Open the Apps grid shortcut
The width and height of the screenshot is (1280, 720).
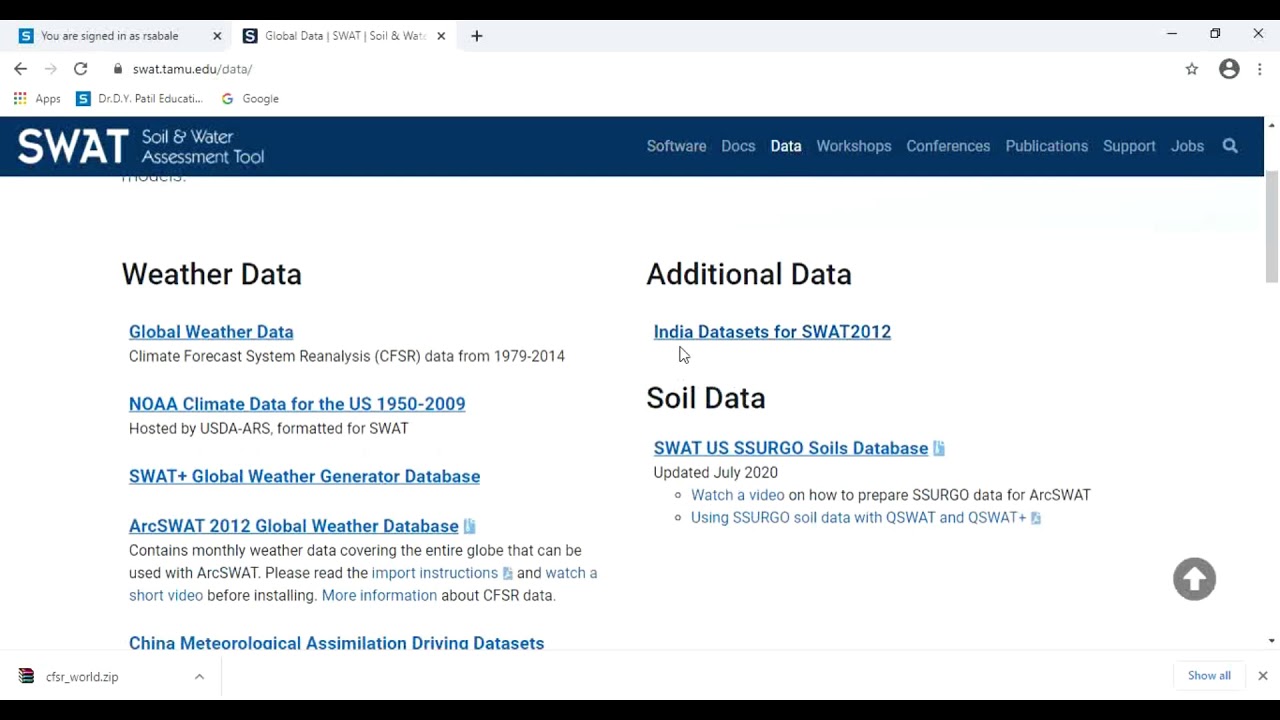tap(37, 99)
